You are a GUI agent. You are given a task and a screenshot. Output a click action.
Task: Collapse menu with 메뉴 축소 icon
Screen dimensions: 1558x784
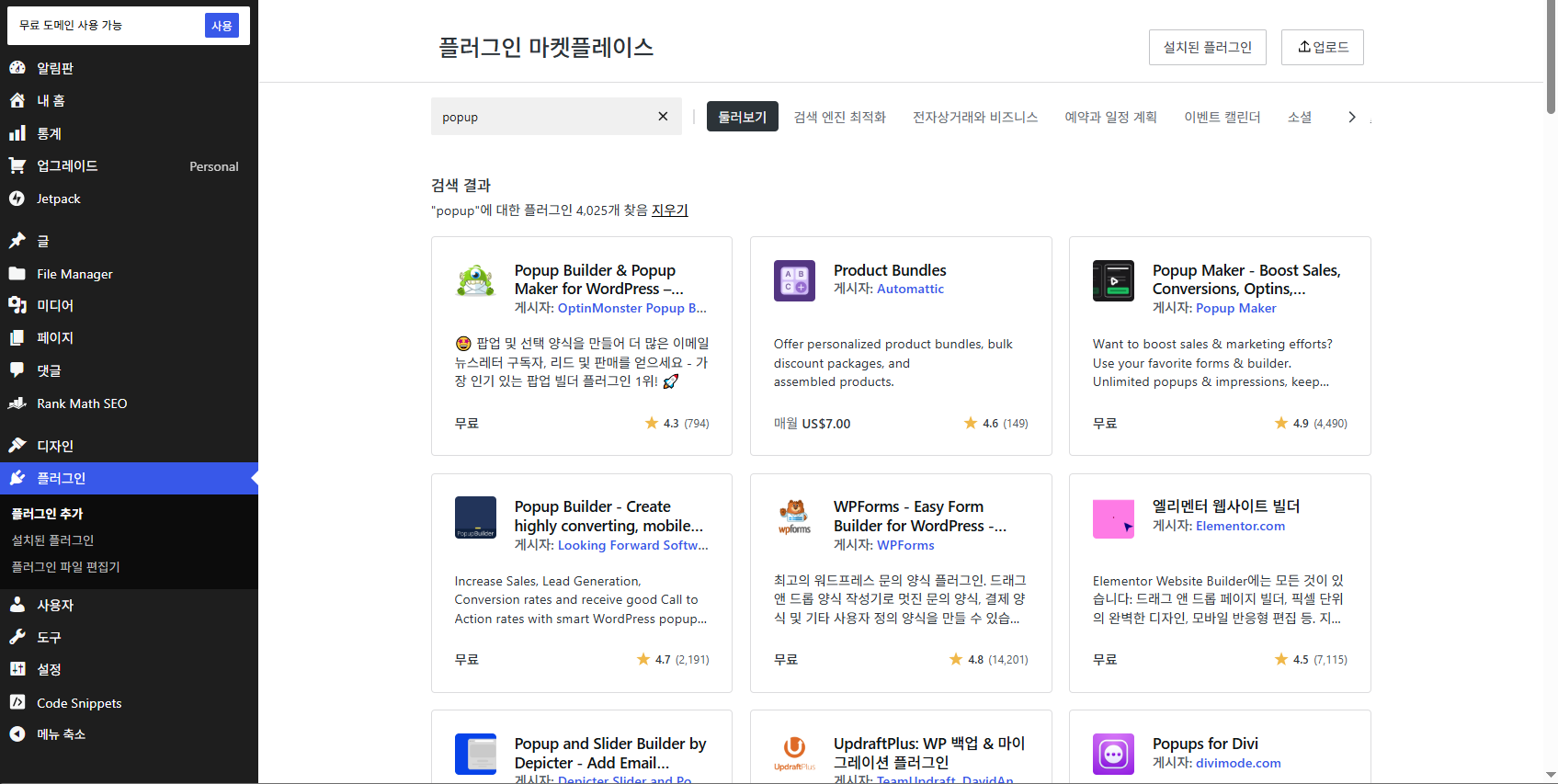click(17, 733)
